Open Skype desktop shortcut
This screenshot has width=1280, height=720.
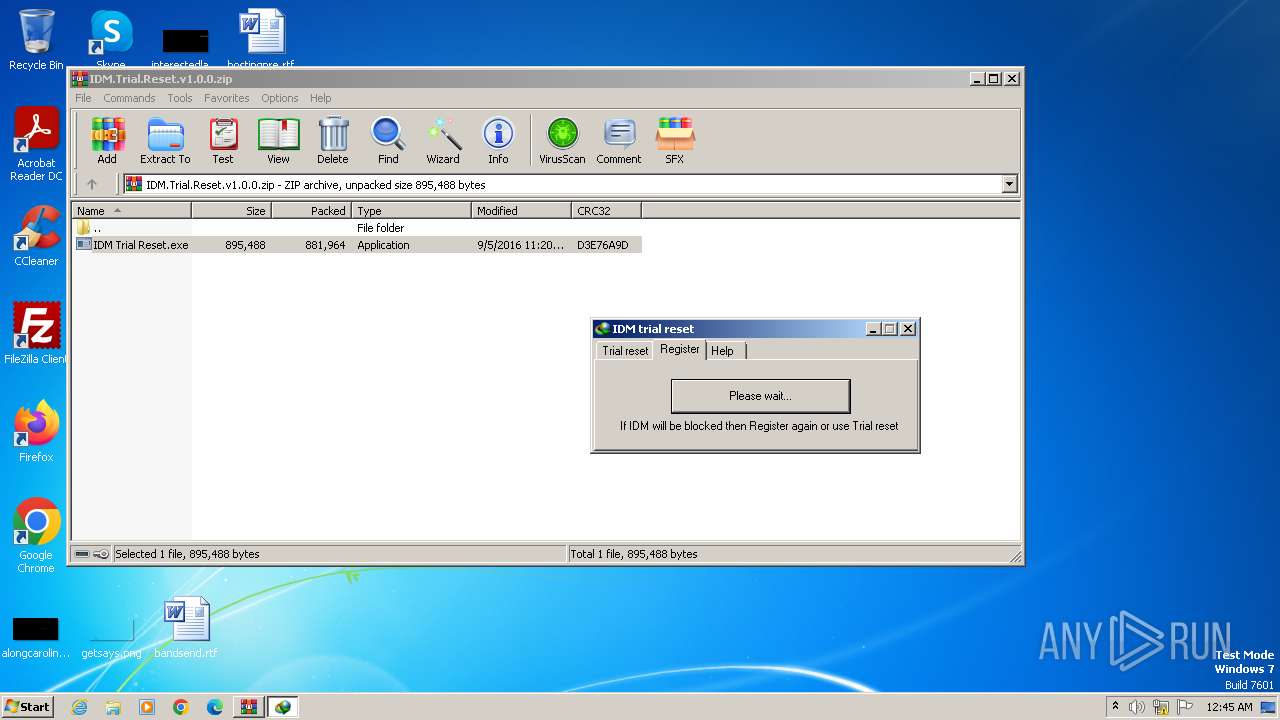point(111,39)
